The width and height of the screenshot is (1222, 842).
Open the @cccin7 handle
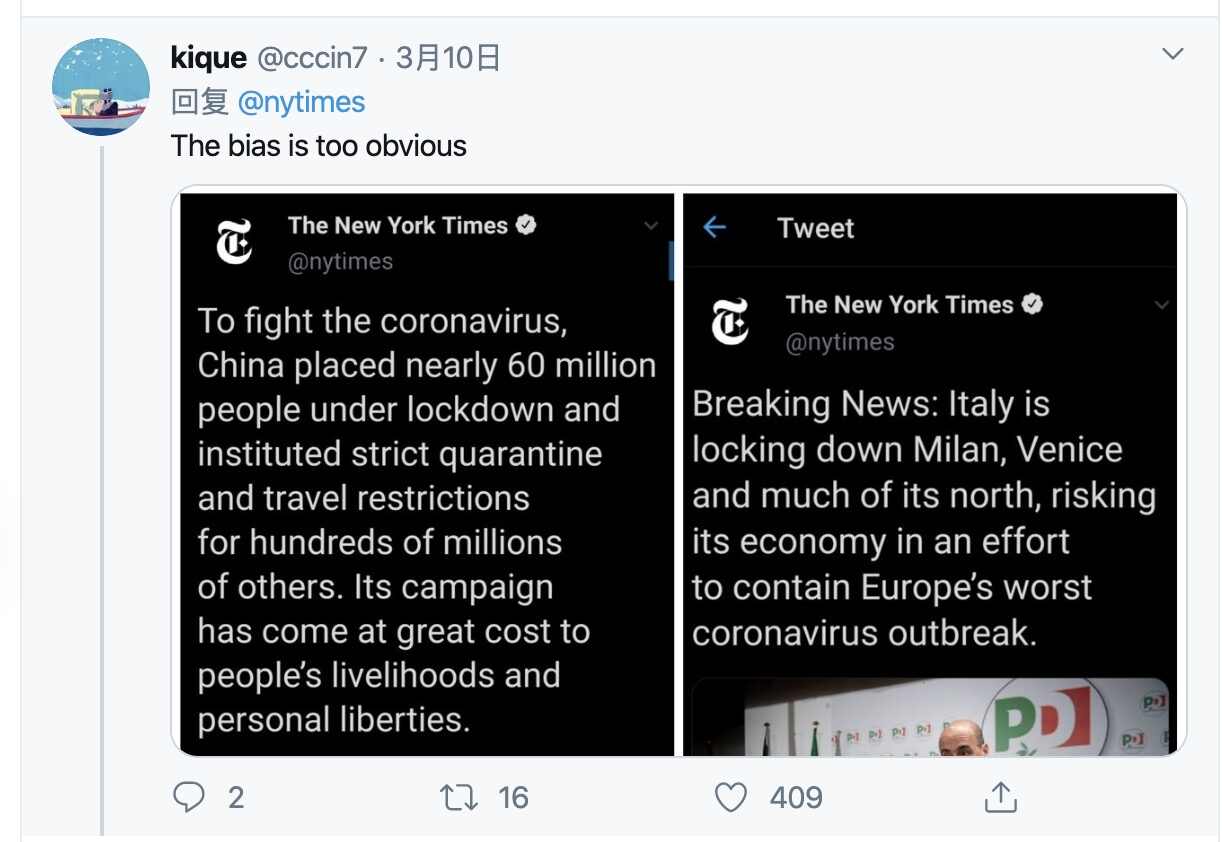click(x=312, y=58)
